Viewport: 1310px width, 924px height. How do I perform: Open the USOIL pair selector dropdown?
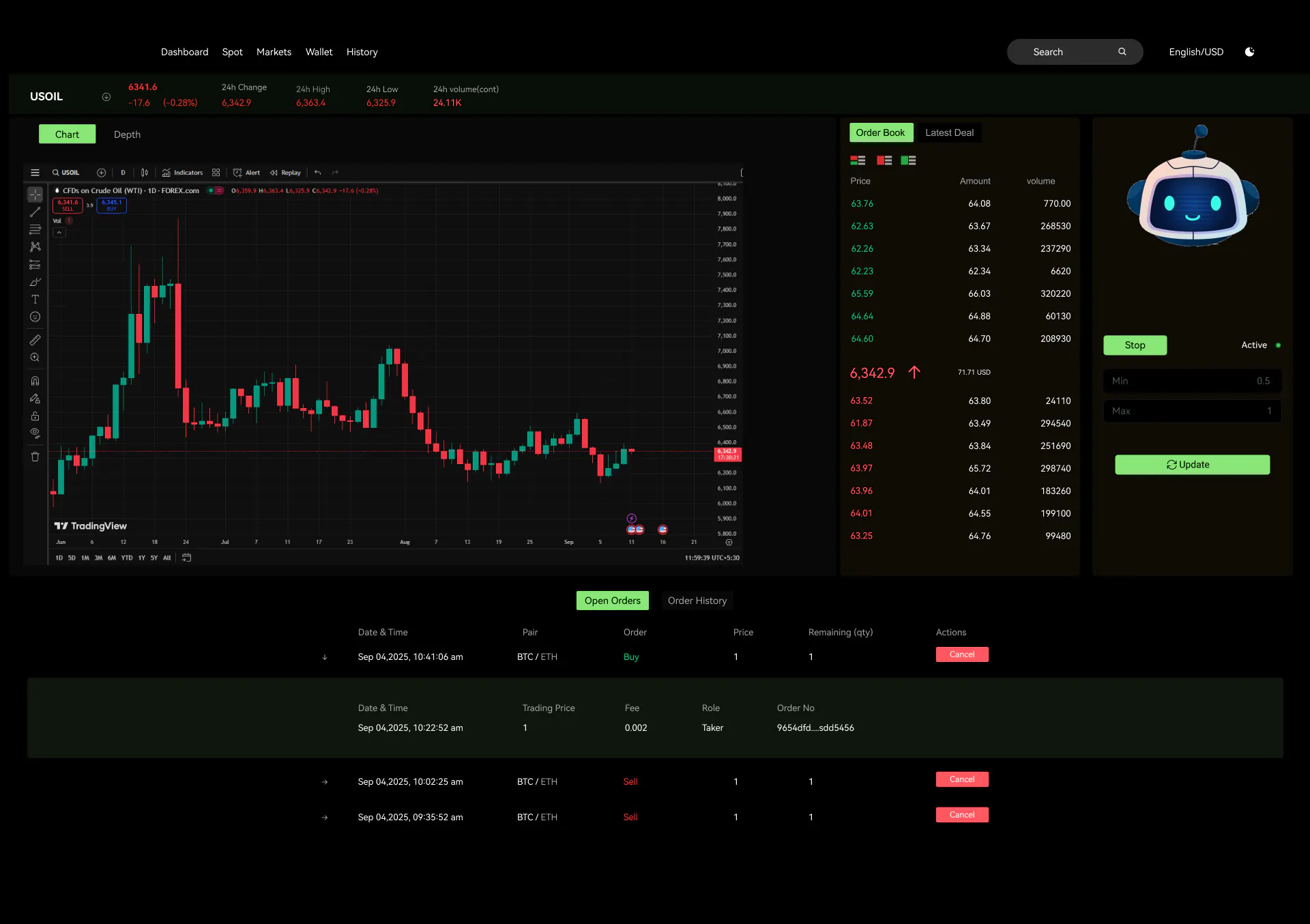click(106, 97)
